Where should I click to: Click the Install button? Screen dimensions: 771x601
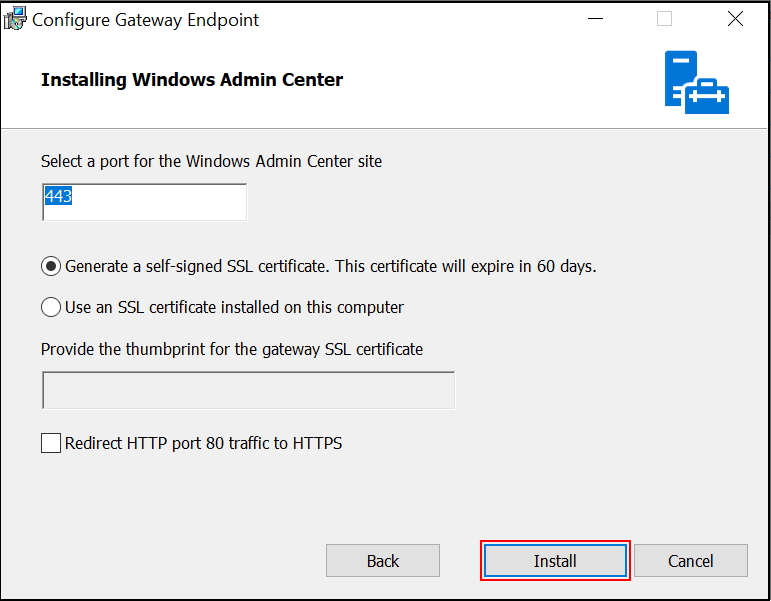(x=555, y=561)
